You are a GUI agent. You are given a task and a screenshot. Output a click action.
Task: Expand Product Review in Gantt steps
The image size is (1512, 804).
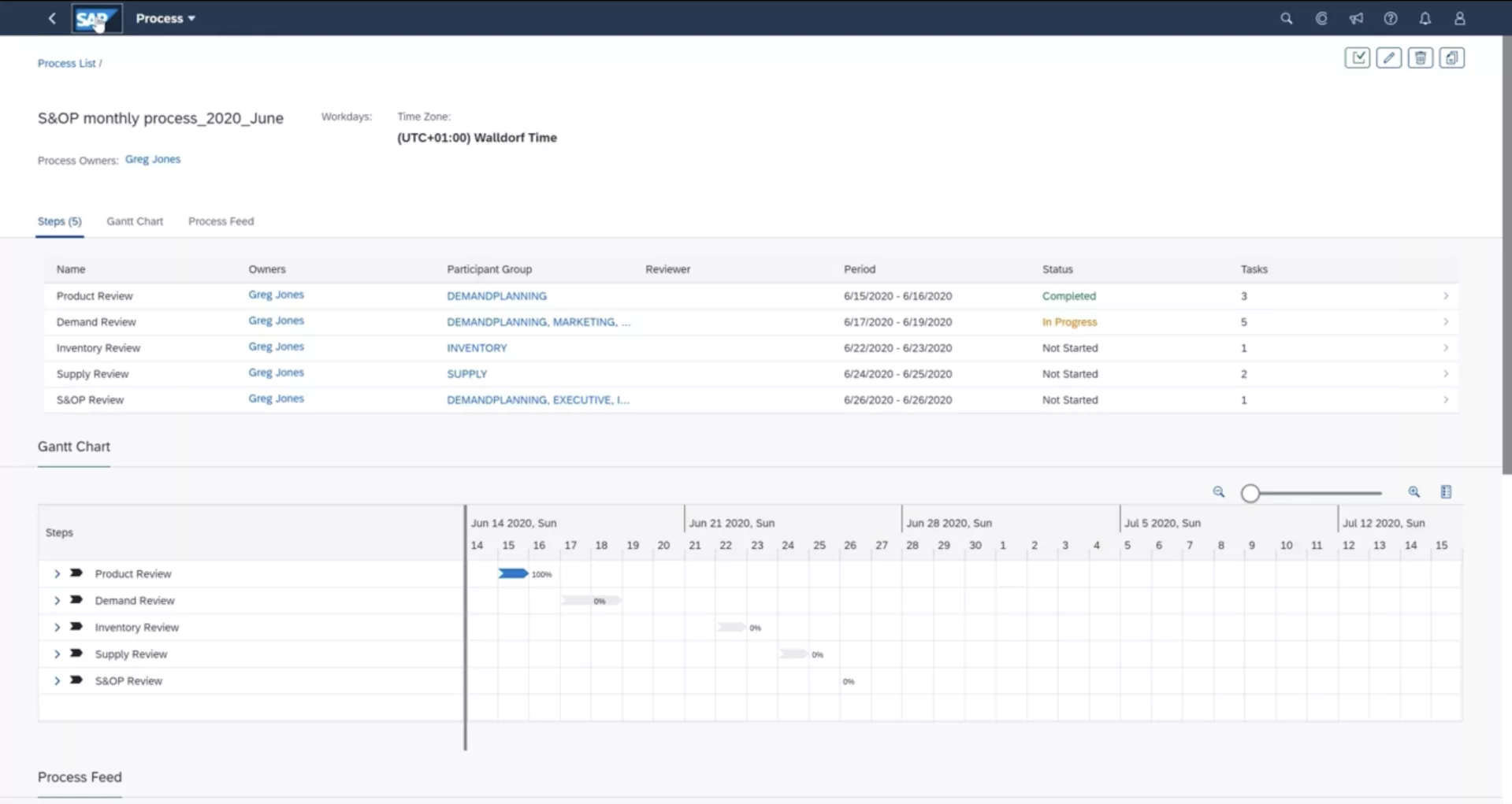(57, 574)
